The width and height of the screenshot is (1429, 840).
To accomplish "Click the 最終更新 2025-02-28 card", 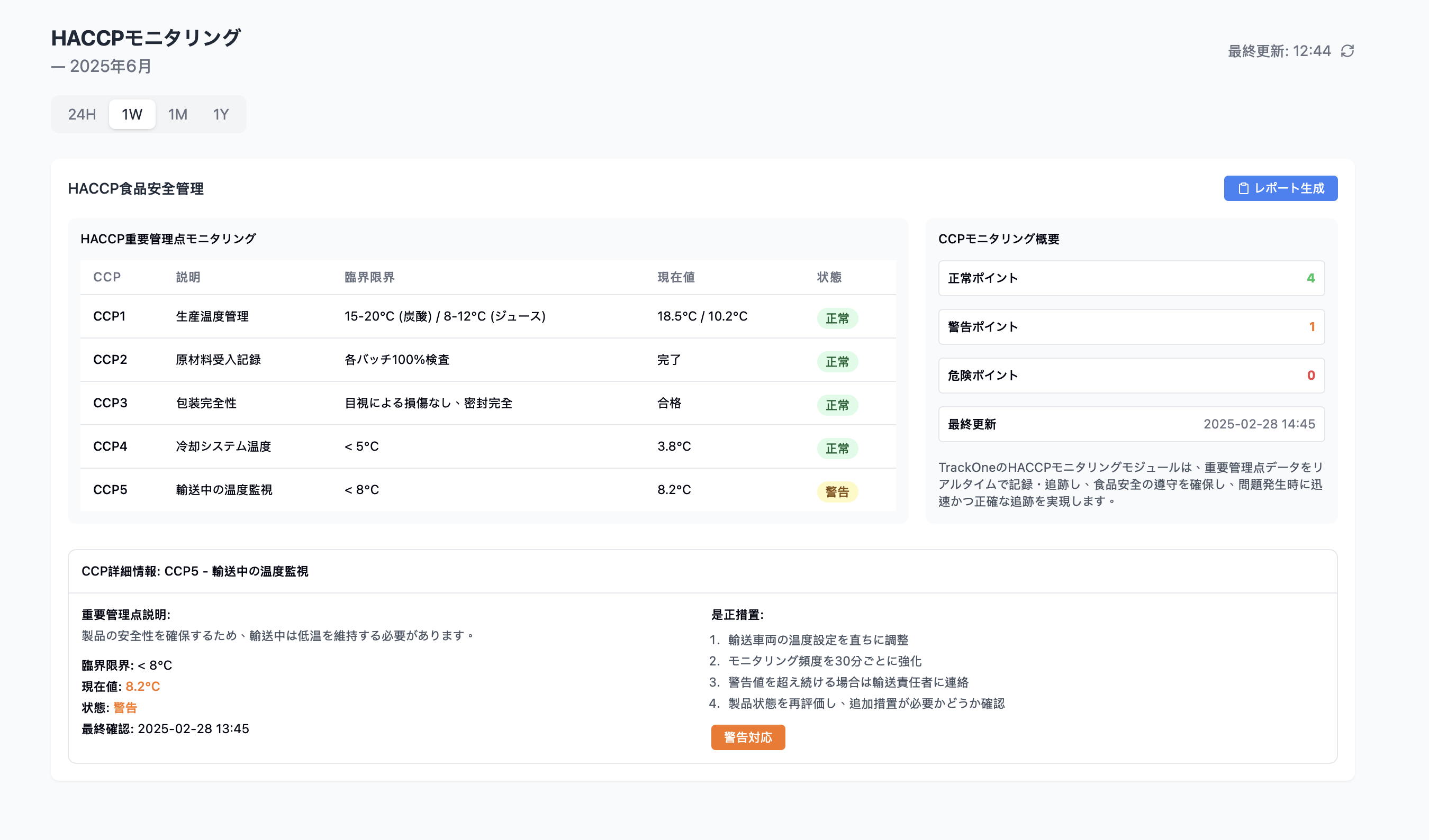I will pyautogui.click(x=1130, y=424).
